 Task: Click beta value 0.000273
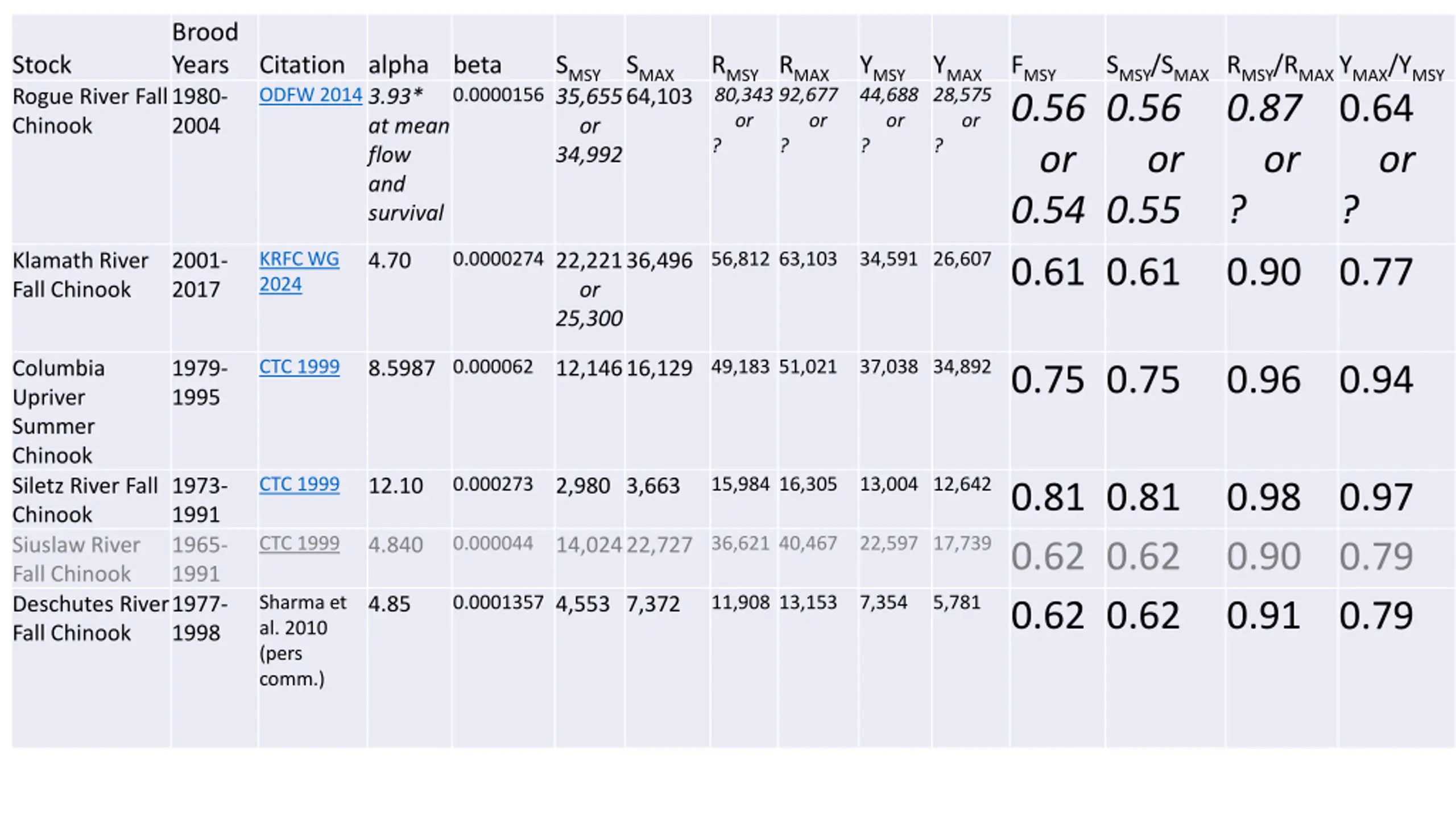tap(493, 484)
